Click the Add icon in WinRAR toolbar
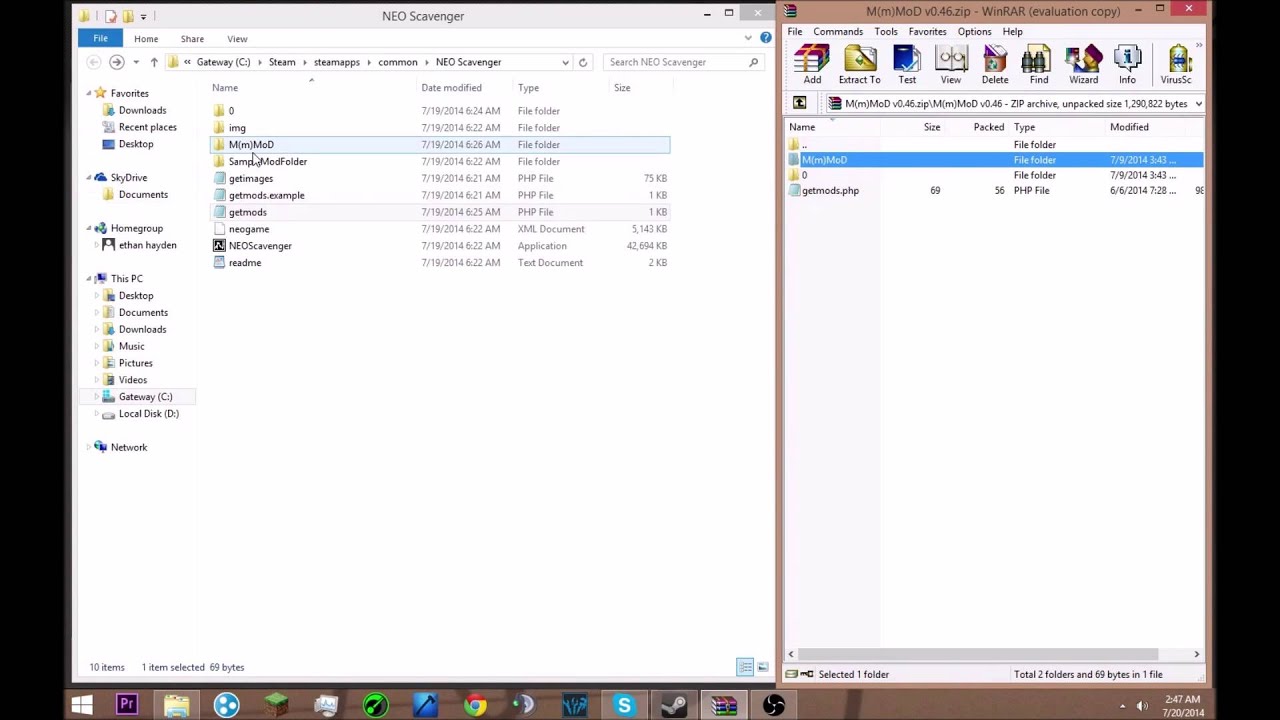This screenshot has height=720, width=1280. (x=812, y=65)
